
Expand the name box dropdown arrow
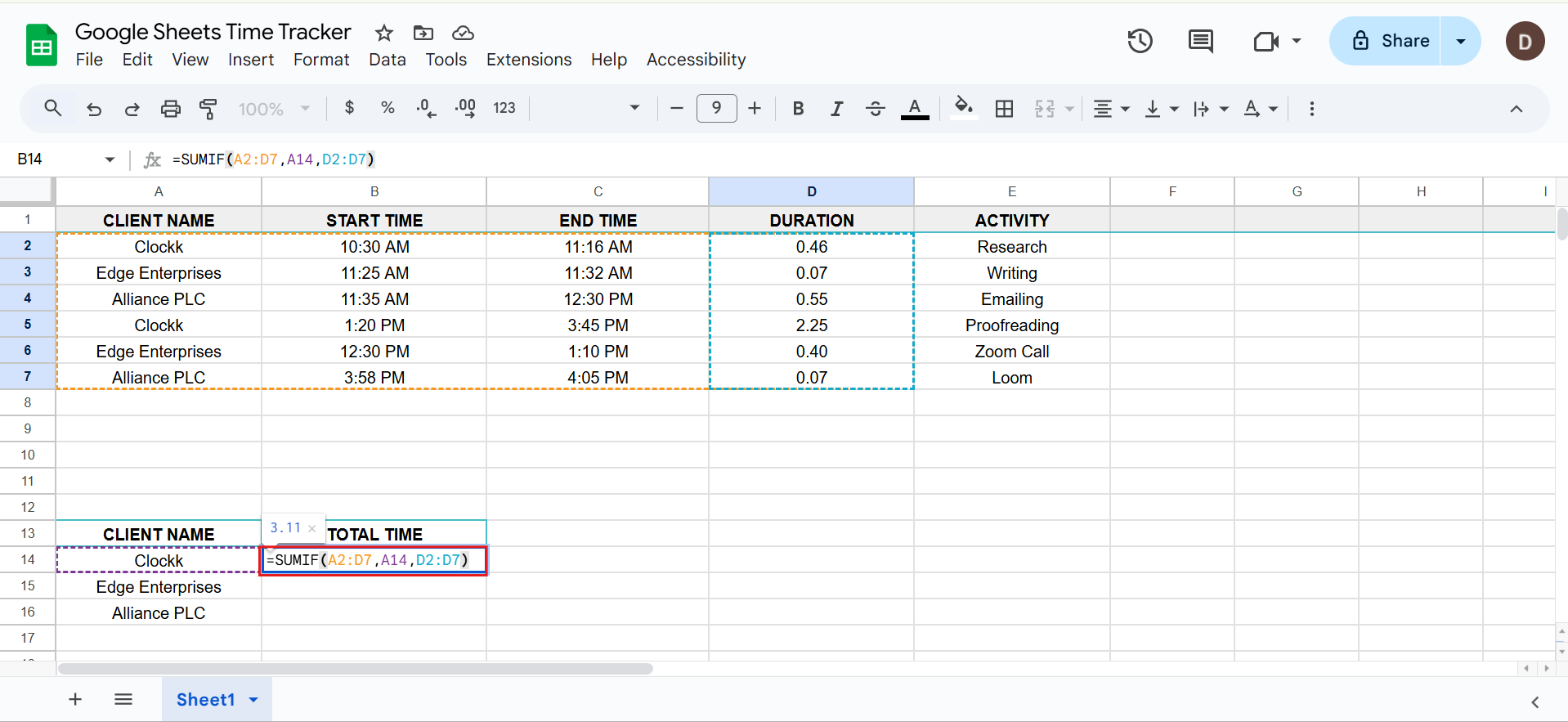click(x=110, y=159)
